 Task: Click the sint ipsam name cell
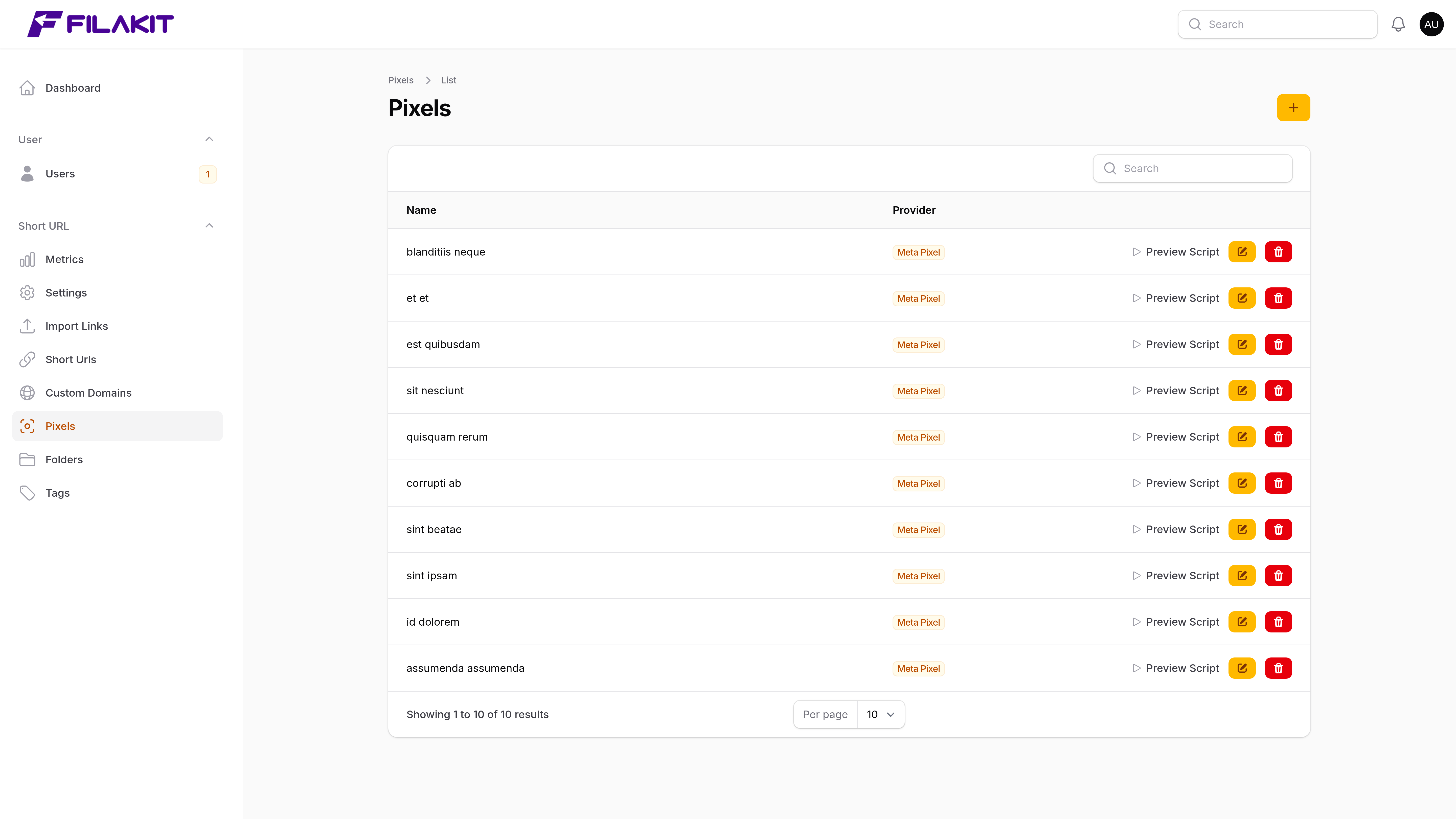432,576
